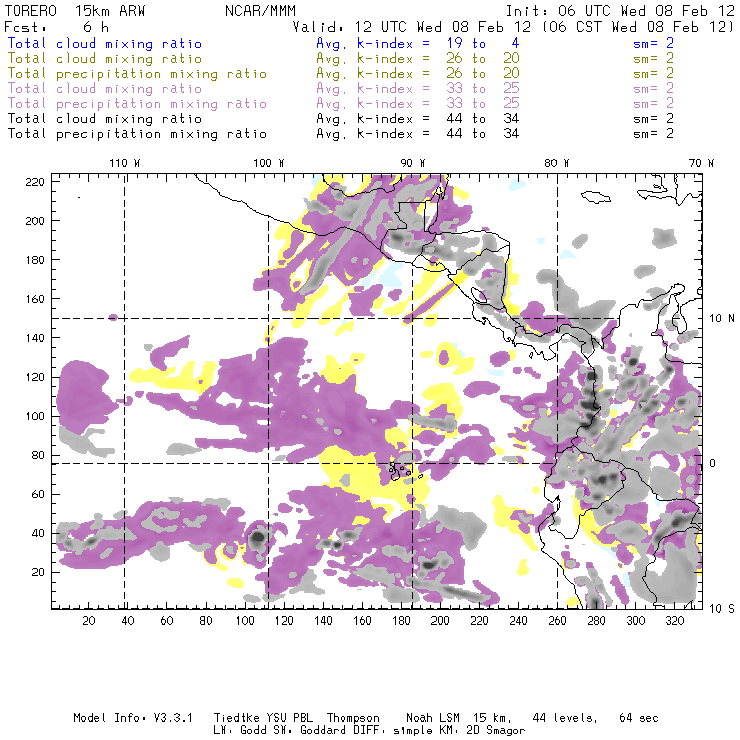Select the "Tiedtke" scheme name
The image size is (740, 740).
pos(236,718)
